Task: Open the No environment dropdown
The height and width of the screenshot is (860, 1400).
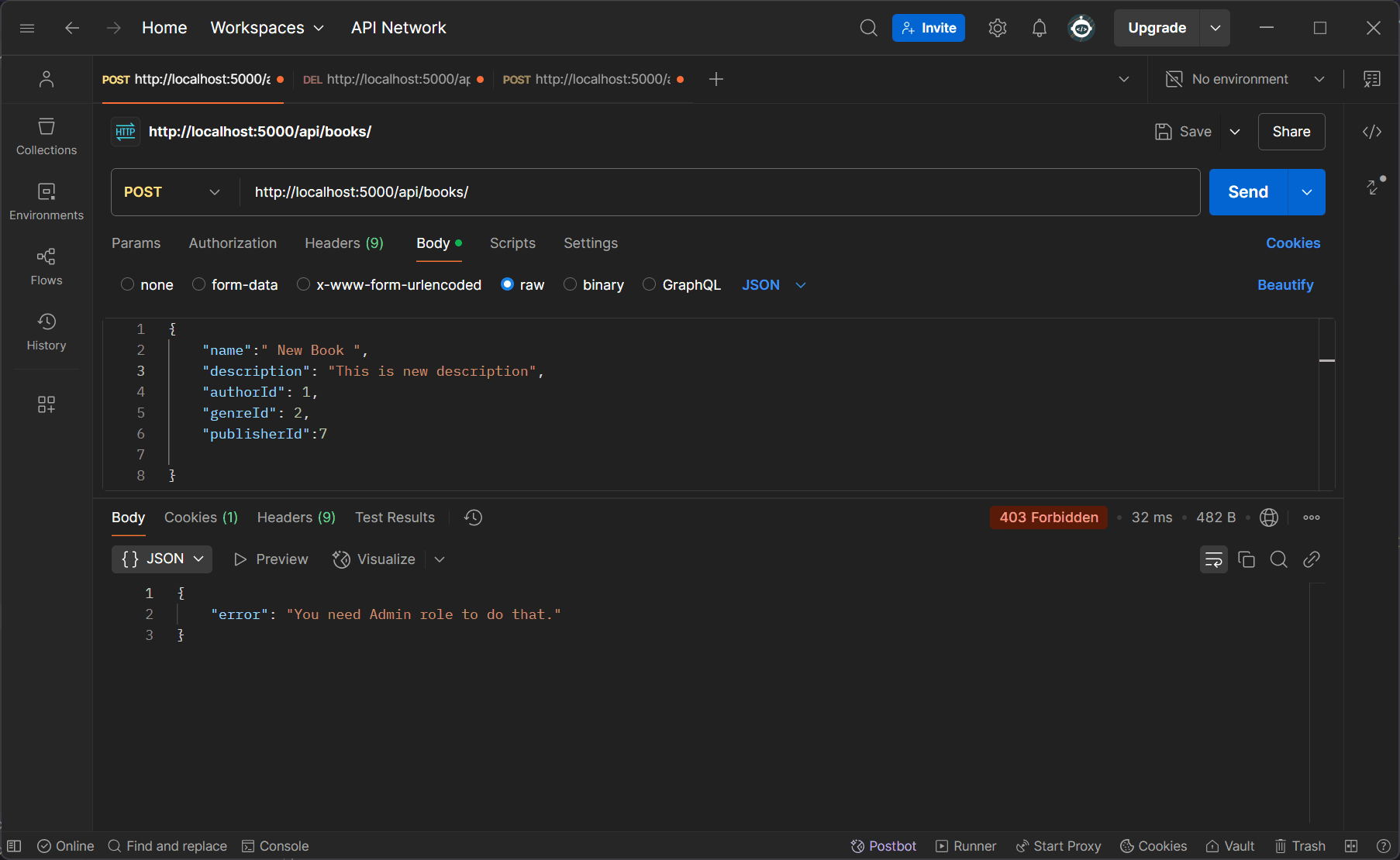Action: click(1245, 79)
